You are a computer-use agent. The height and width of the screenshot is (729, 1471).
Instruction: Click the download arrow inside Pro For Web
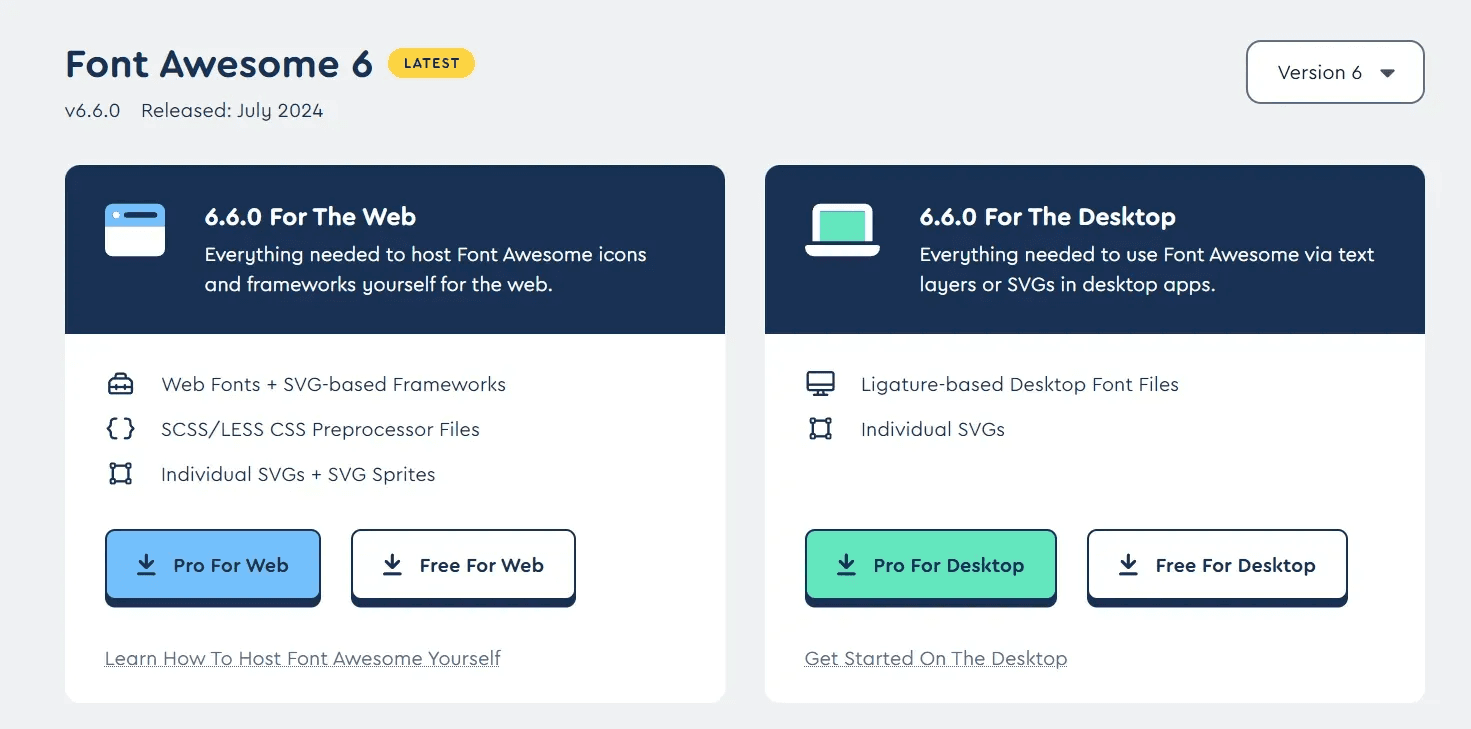pos(146,565)
